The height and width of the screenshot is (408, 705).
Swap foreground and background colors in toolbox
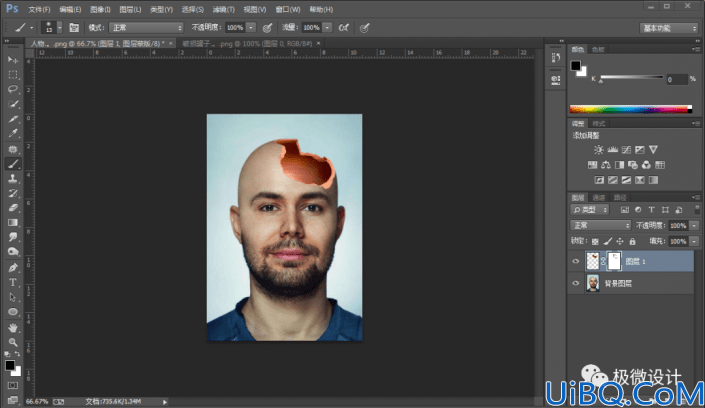coord(17,354)
